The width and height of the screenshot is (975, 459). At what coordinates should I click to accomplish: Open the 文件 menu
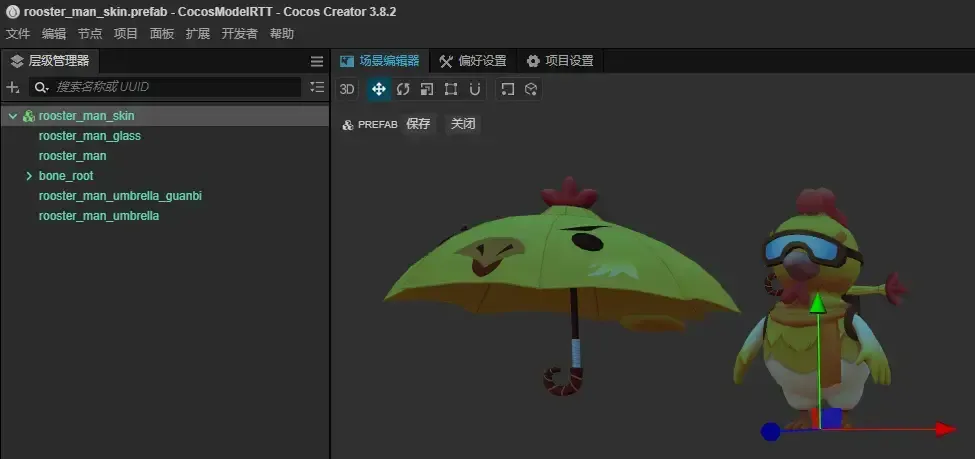(x=18, y=34)
